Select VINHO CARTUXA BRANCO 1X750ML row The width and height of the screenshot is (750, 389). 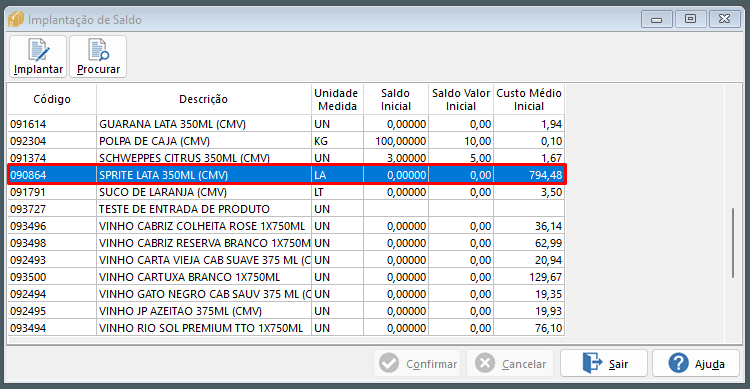click(286, 277)
